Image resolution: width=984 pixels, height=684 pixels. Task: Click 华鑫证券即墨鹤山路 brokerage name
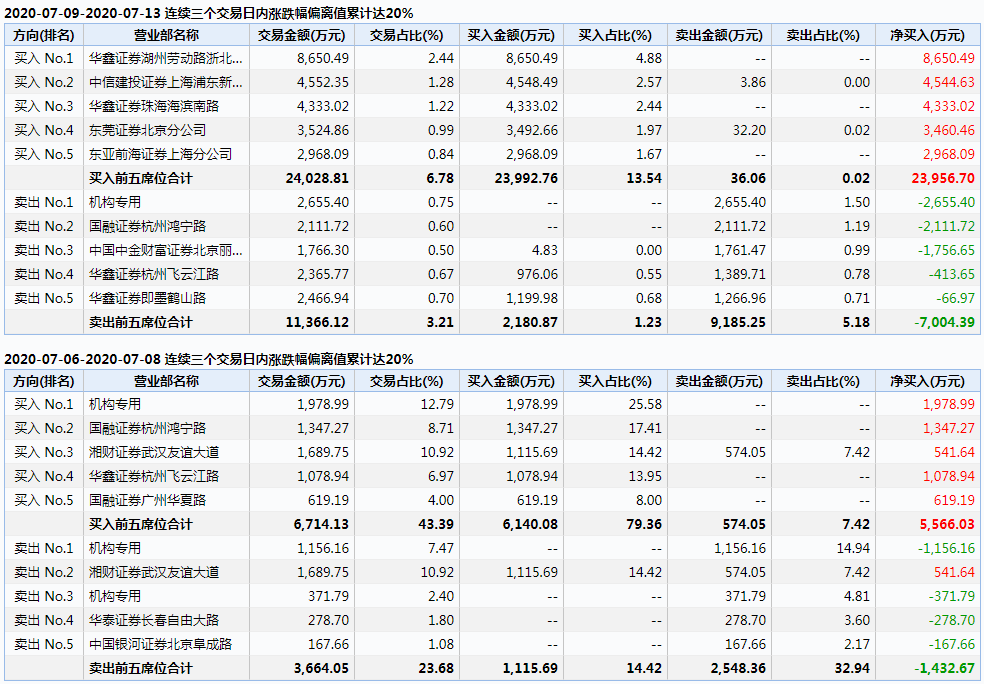(153, 298)
